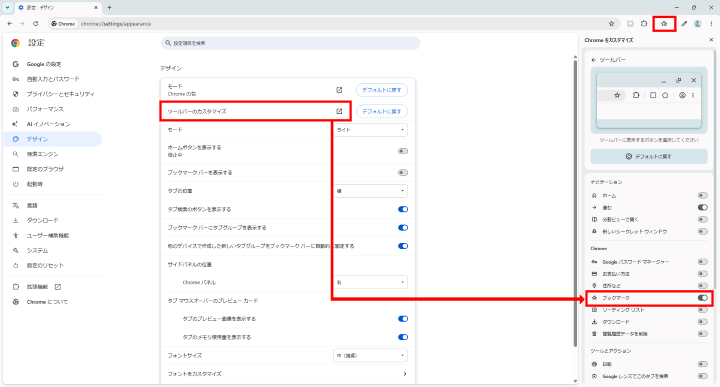Open the モード dropdown showing ライト
Screen dimensions: 720x387
pyautogui.click(x=370, y=130)
